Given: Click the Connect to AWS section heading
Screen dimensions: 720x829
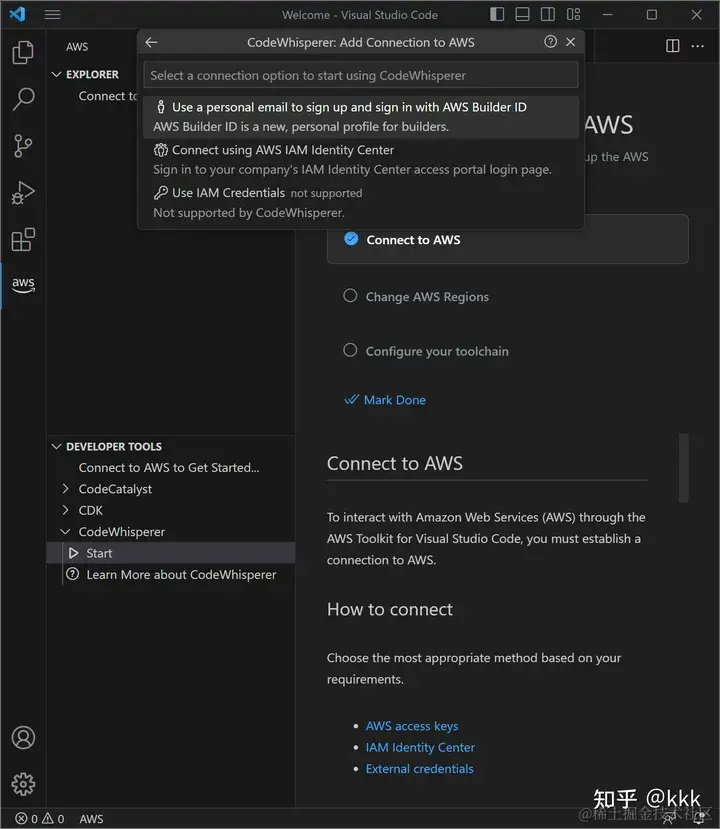Looking at the screenshot, I should coord(394,464).
